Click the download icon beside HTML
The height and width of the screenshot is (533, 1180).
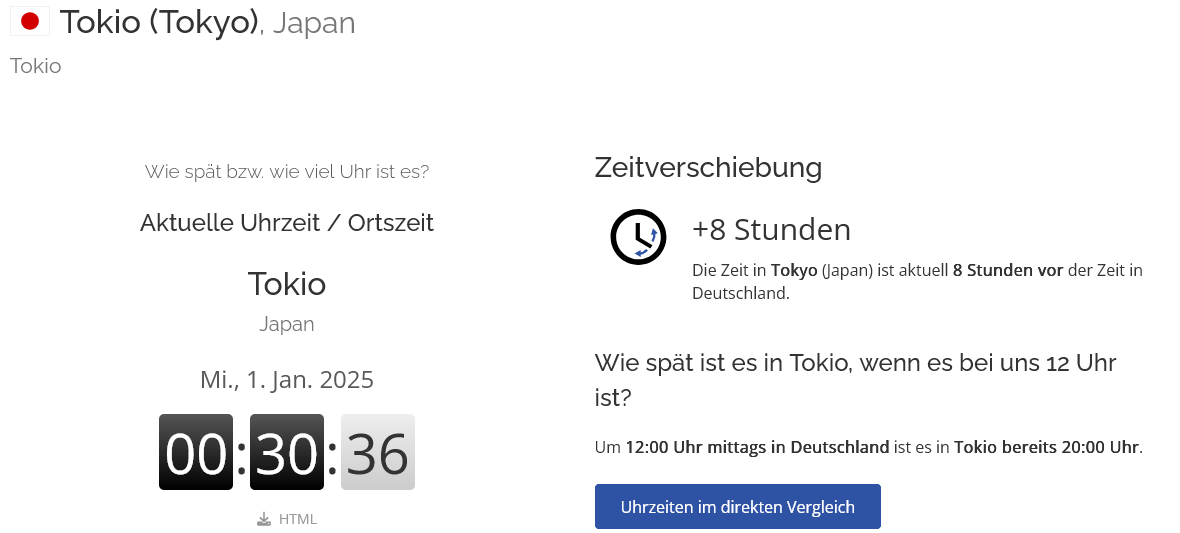263,519
